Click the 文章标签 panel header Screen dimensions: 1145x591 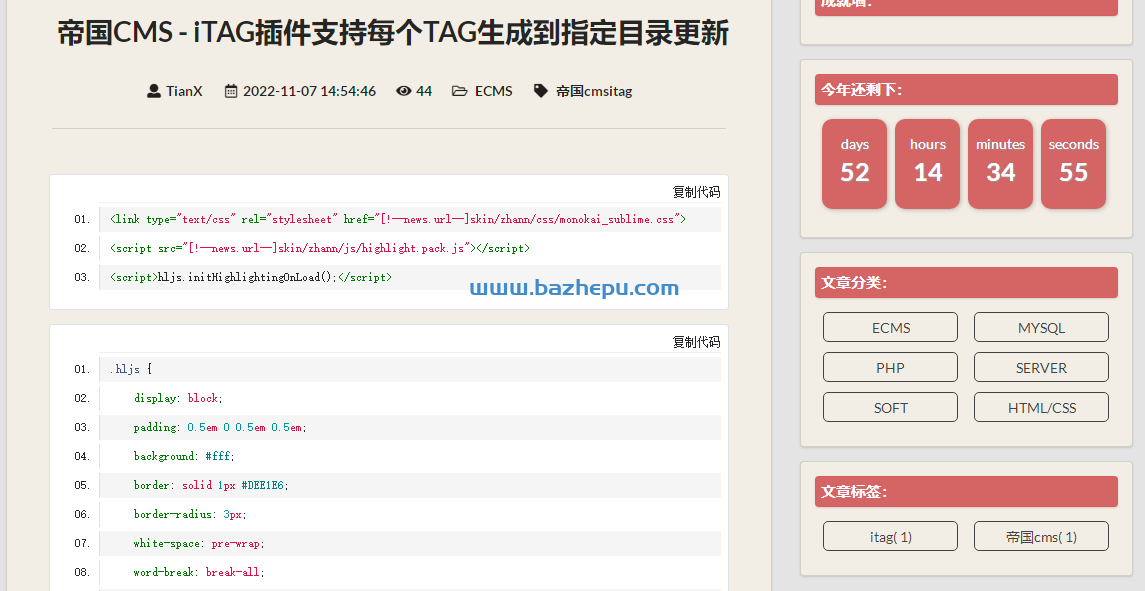pos(966,491)
